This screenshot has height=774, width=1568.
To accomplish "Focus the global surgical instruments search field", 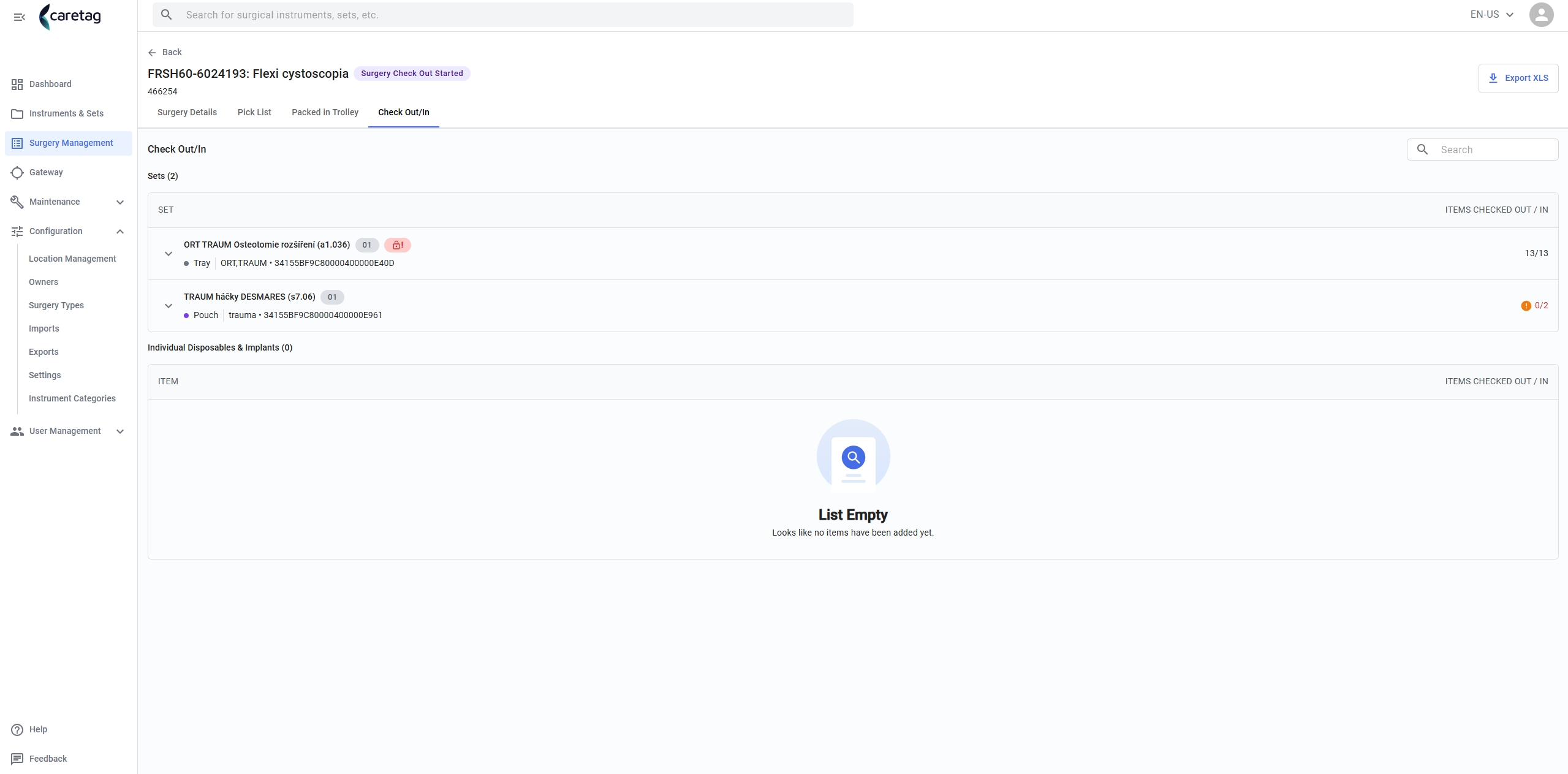I will tap(502, 15).
